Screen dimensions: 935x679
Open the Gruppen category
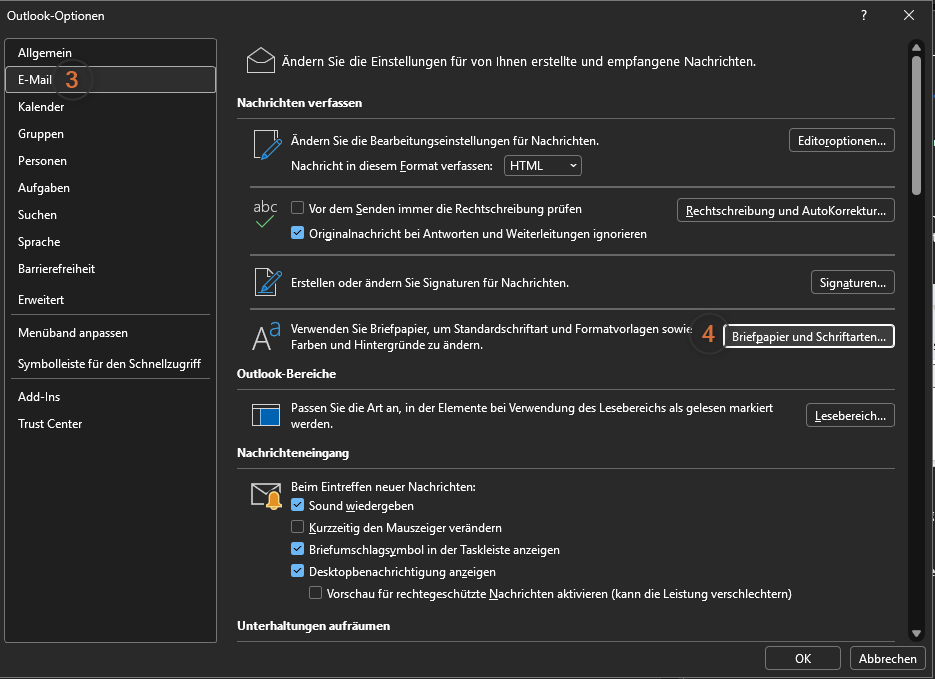tap(110, 134)
